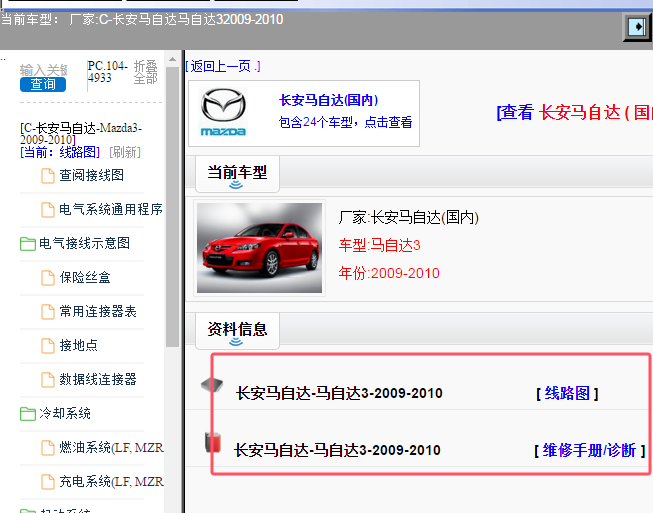Open the 维修手册/诊断 link
Viewport: 653px width, 513px height.
[x=589, y=450]
